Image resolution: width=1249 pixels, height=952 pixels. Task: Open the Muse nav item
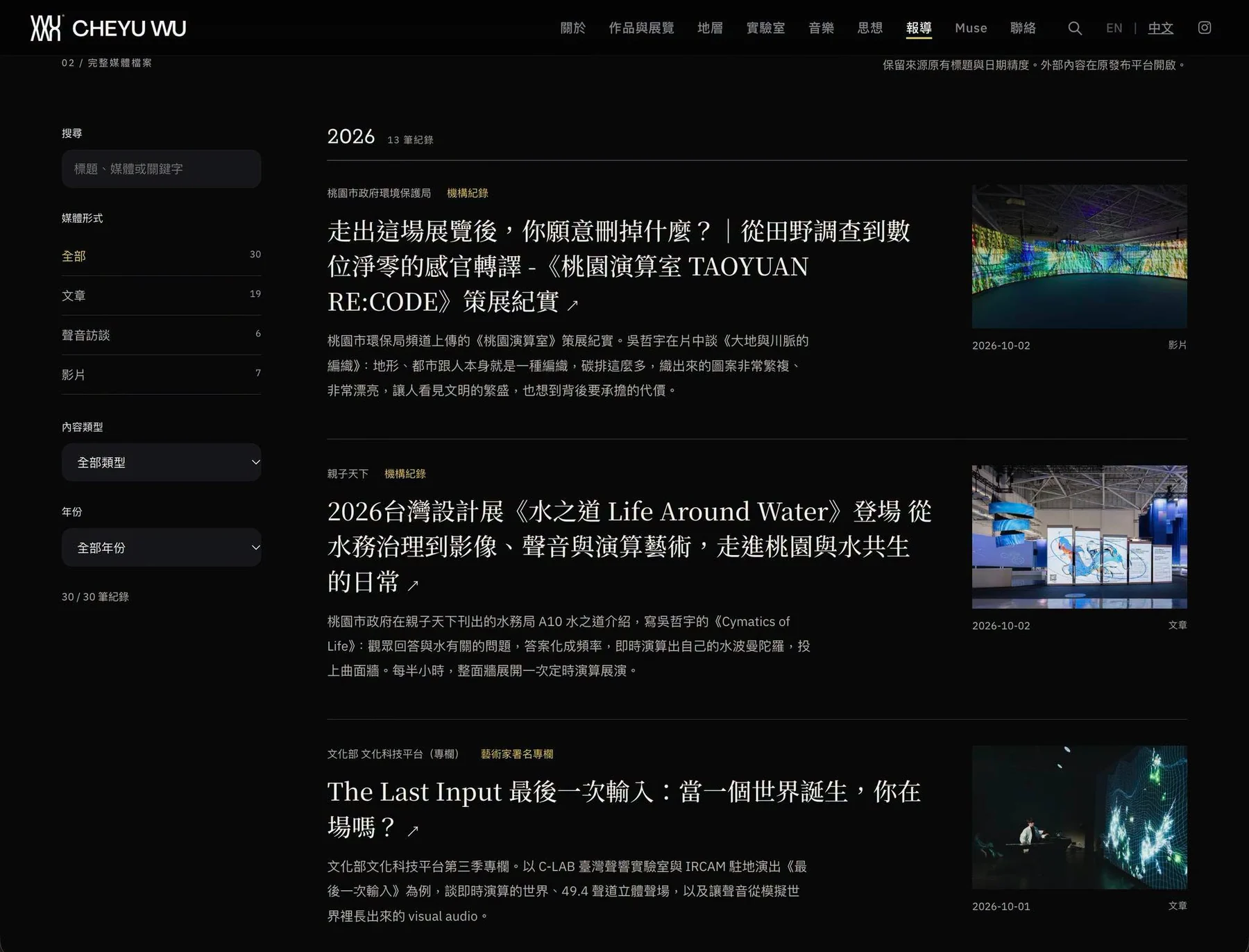click(x=971, y=28)
